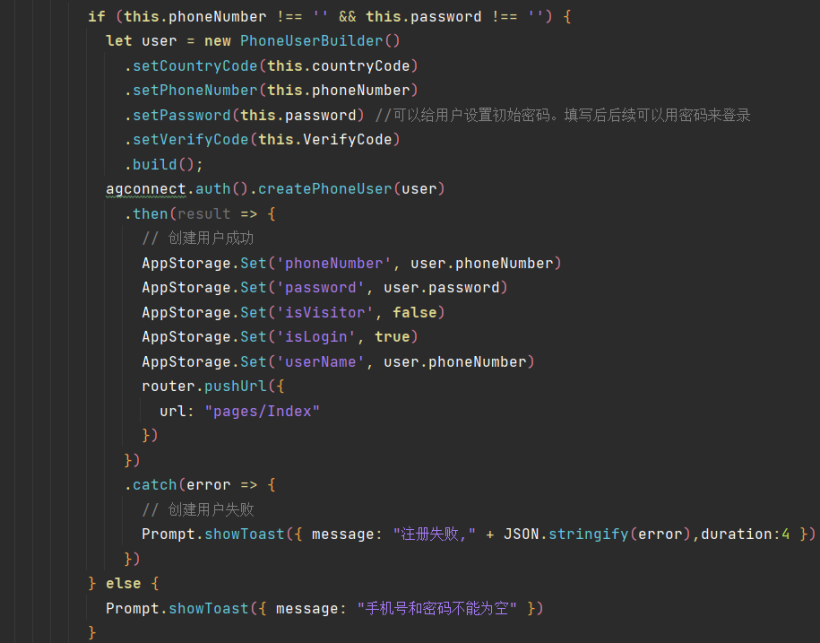Click the underlined agconnect identifier
The width and height of the screenshot is (820, 643).
[146, 189]
